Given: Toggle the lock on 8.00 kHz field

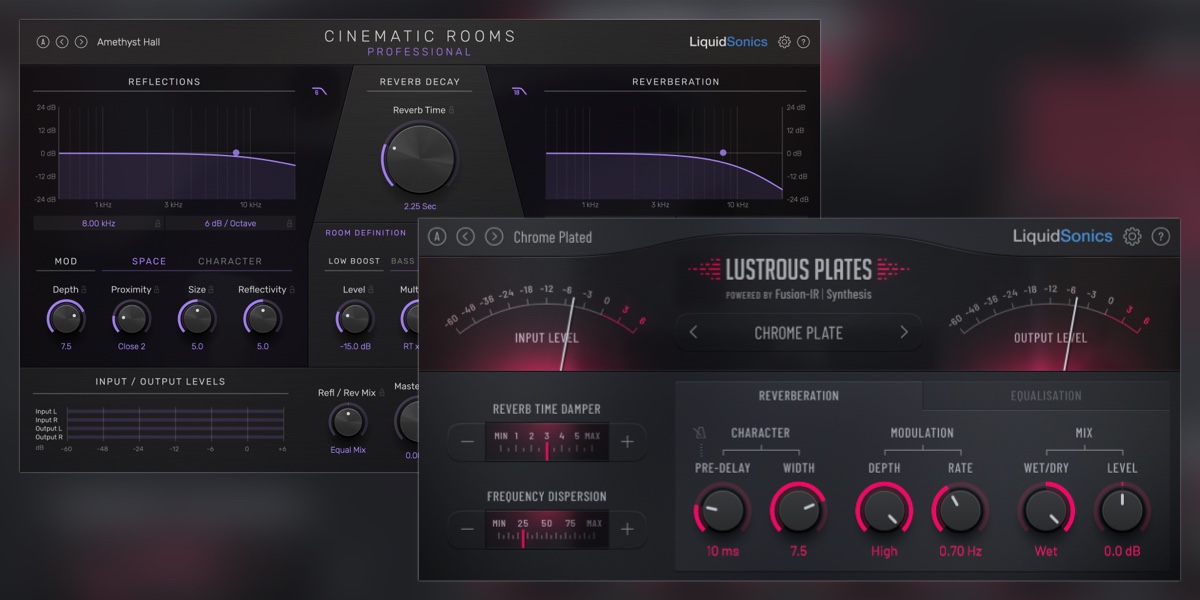Looking at the screenshot, I should pos(157,223).
